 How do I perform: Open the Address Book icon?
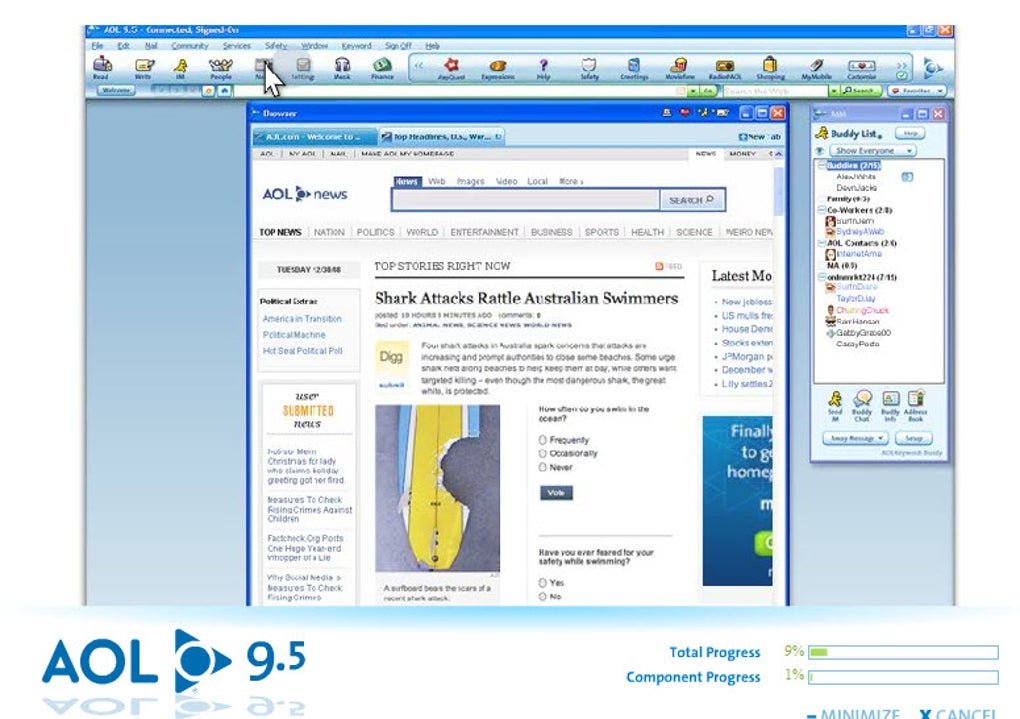pos(916,406)
